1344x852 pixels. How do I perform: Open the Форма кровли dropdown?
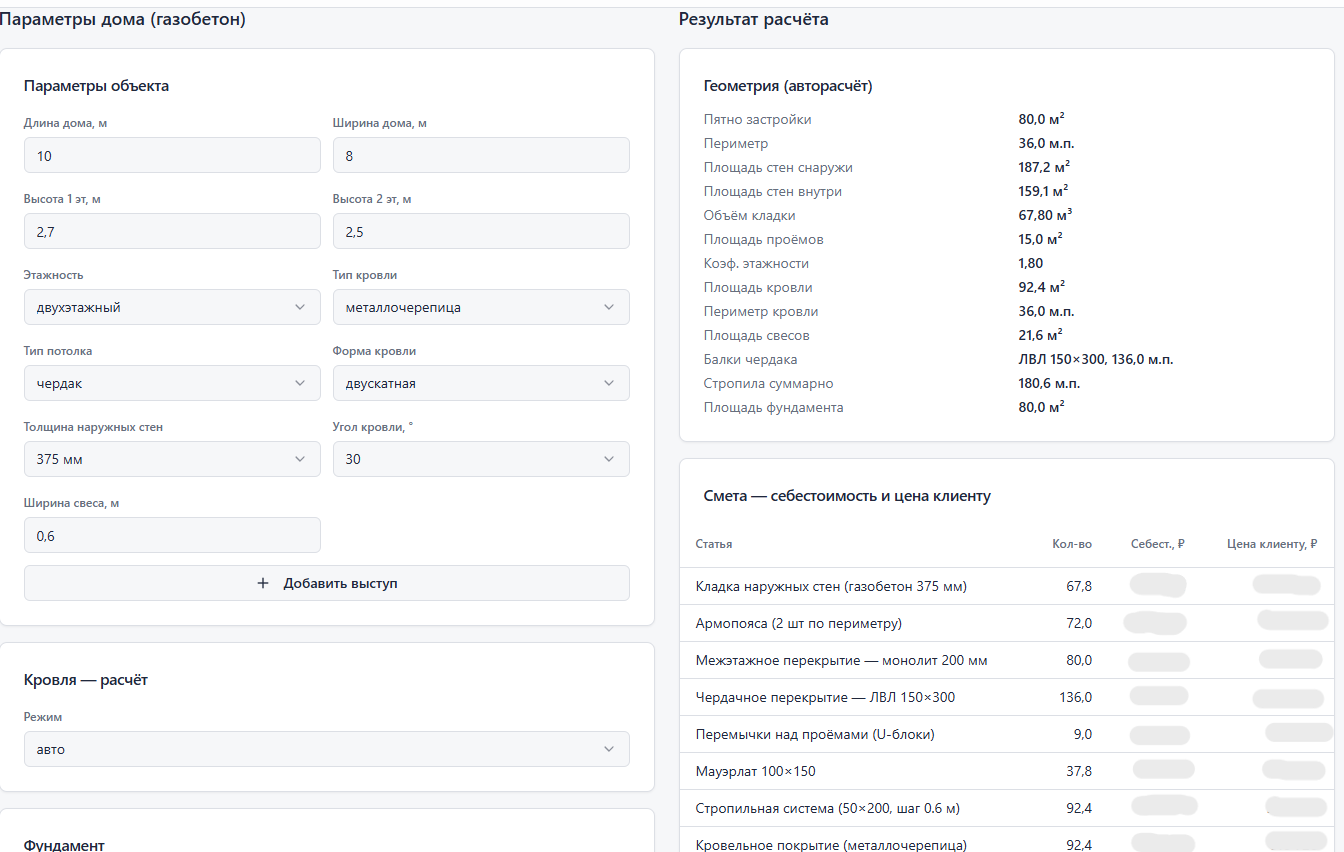click(x=481, y=383)
